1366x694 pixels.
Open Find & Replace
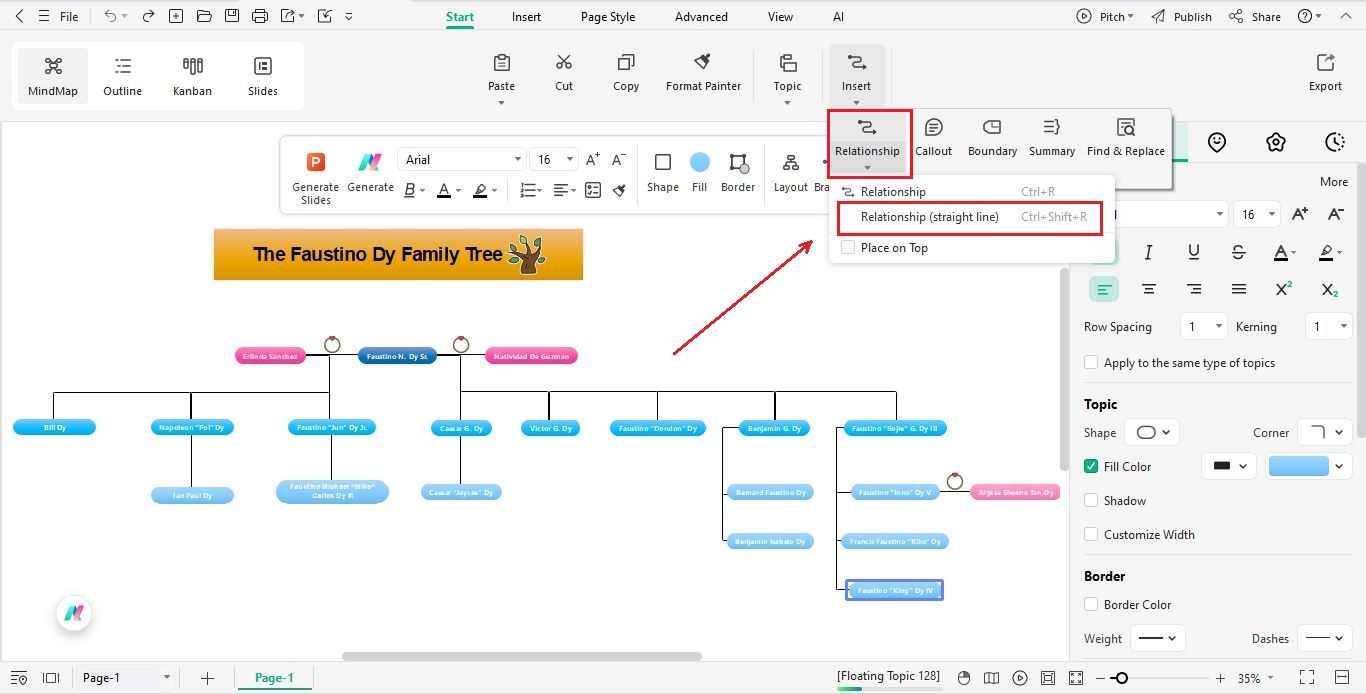point(1126,137)
